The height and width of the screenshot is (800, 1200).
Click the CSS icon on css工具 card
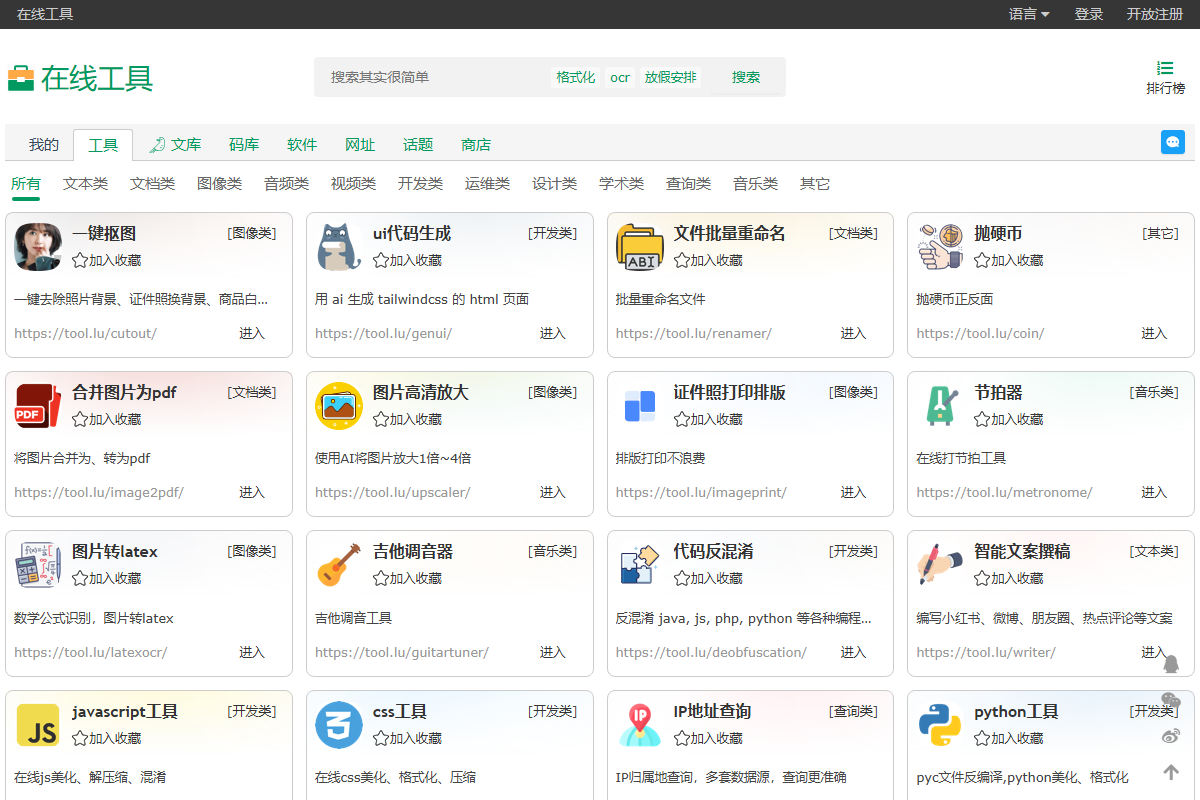click(x=338, y=725)
